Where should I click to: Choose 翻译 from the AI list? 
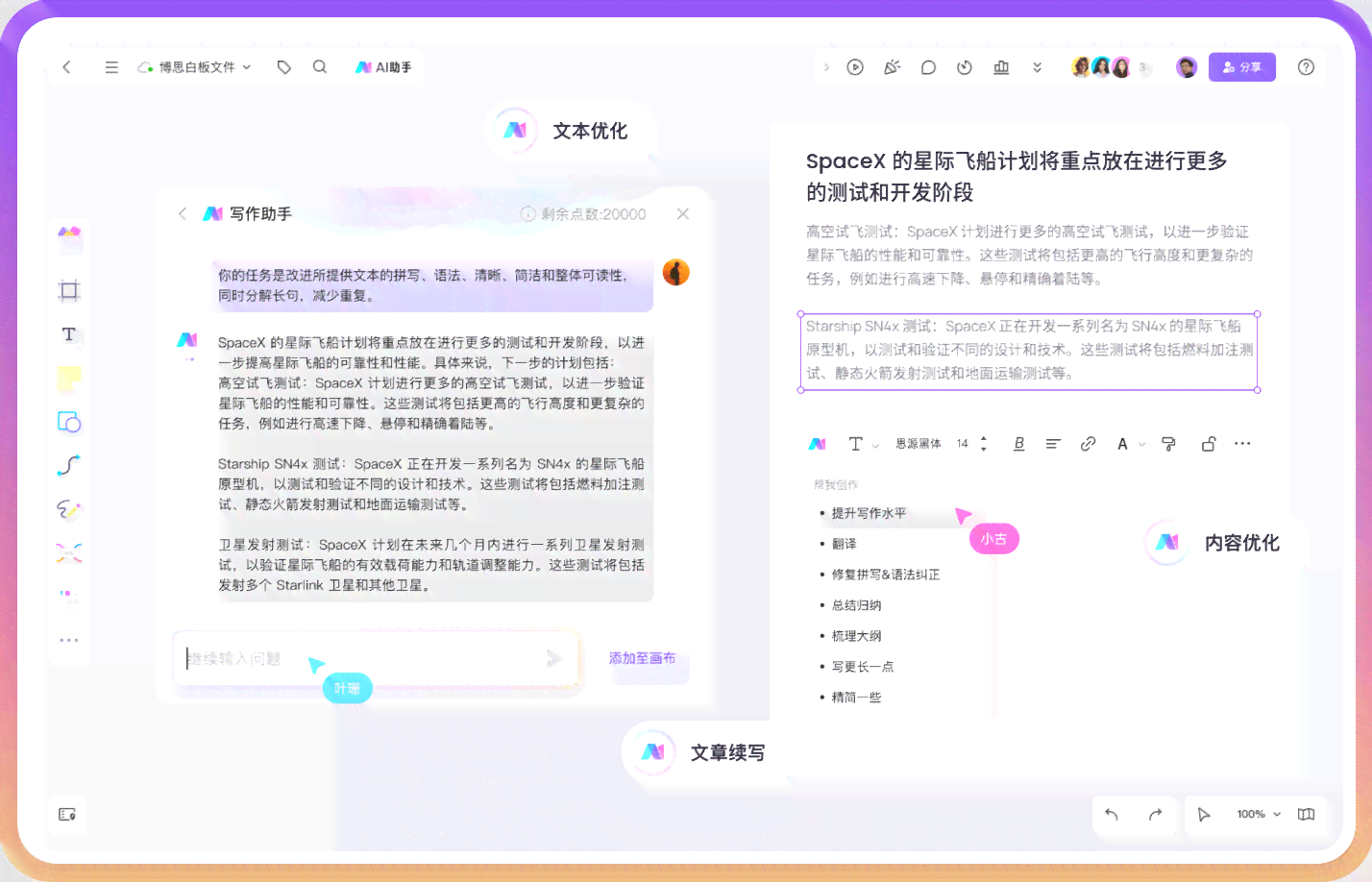coord(844,544)
